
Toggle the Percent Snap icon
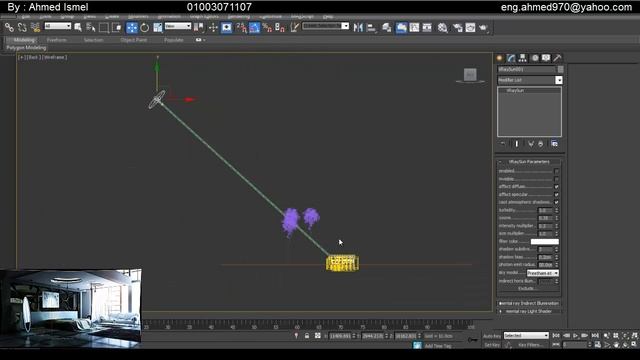(267, 27)
